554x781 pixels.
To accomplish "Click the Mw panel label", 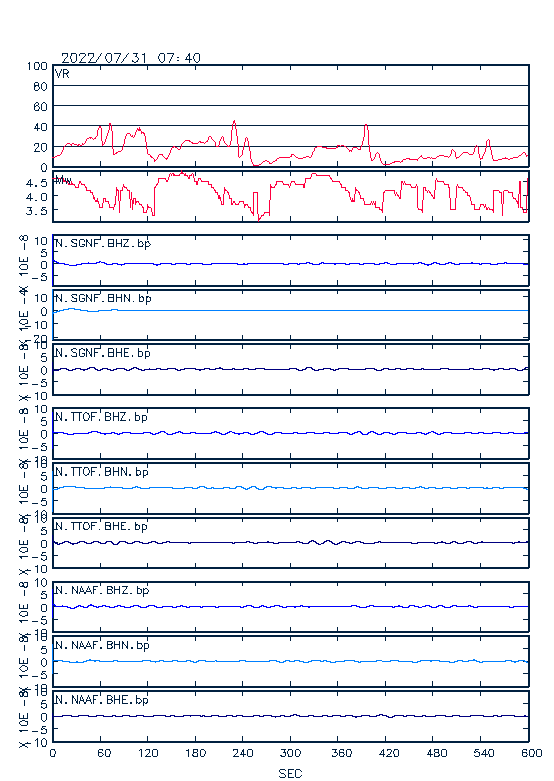I will pyautogui.click(x=63, y=180).
